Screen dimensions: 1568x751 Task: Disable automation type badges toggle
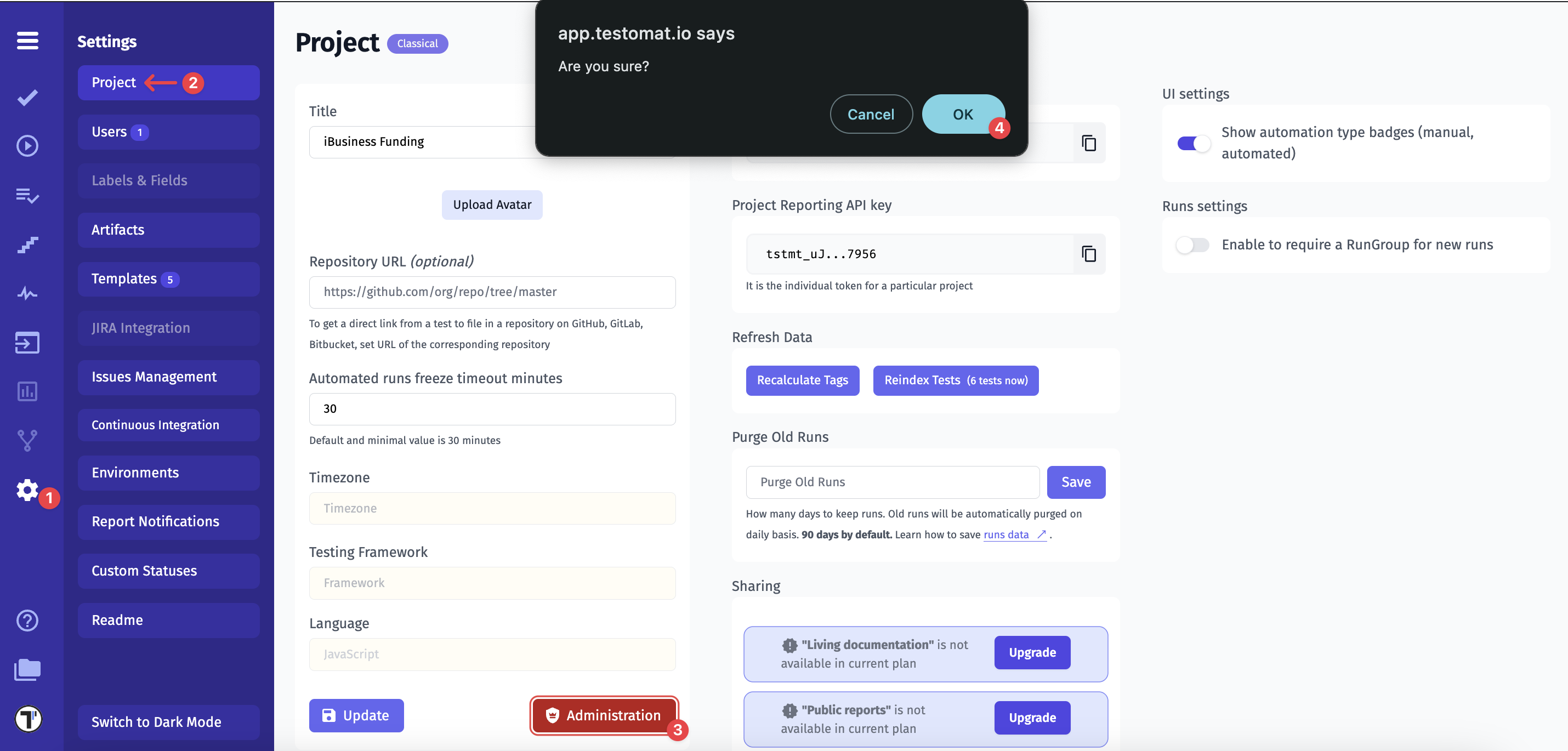click(x=1193, y=144)
